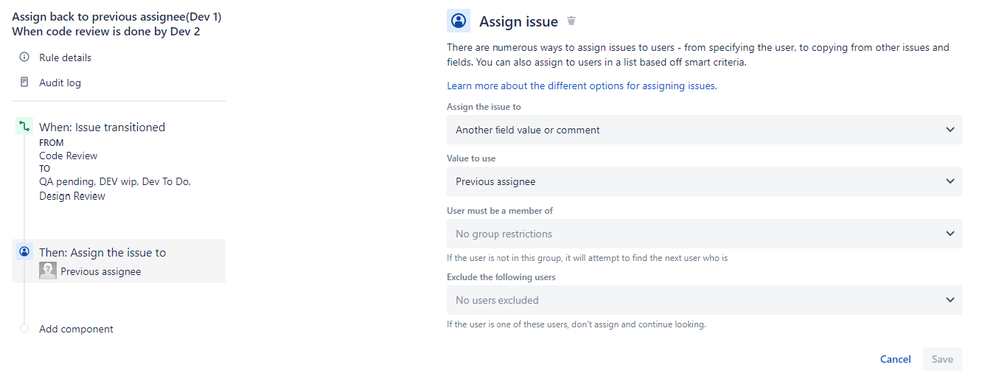Open the 'Assign the issue to' dropdown
Viewport: 999px width, 387px height.
(x=704, y=130)
